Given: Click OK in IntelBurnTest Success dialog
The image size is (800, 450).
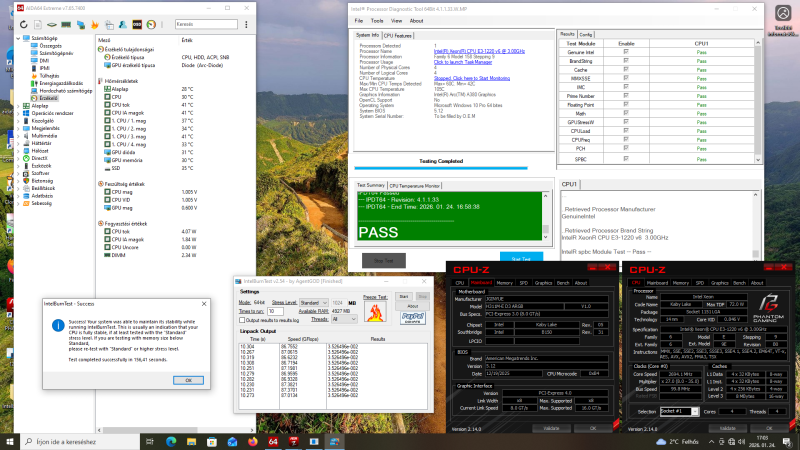Looking at the screenshot, I should [x=188, y=380].
